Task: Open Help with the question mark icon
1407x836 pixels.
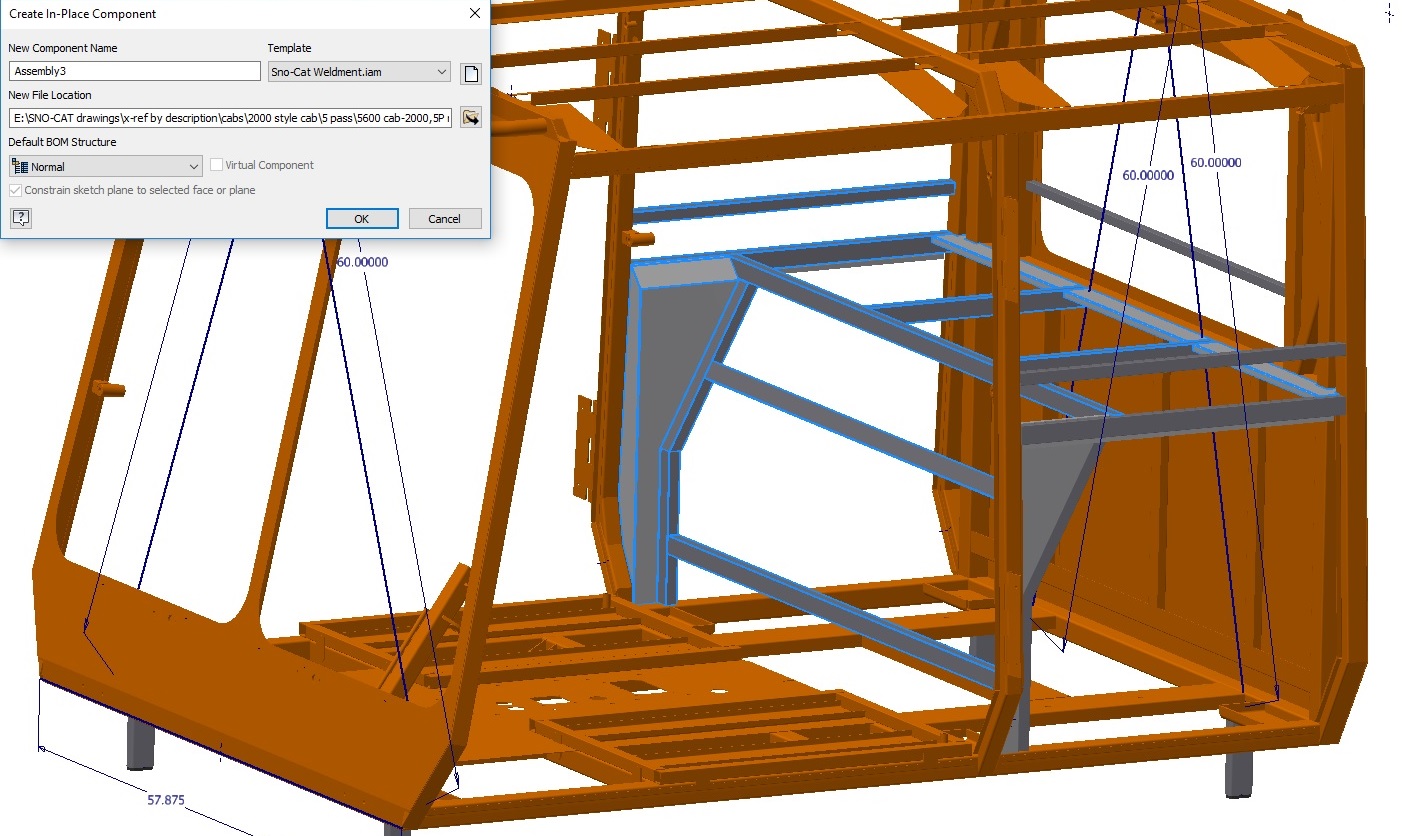Action: [x=20, y=216]
